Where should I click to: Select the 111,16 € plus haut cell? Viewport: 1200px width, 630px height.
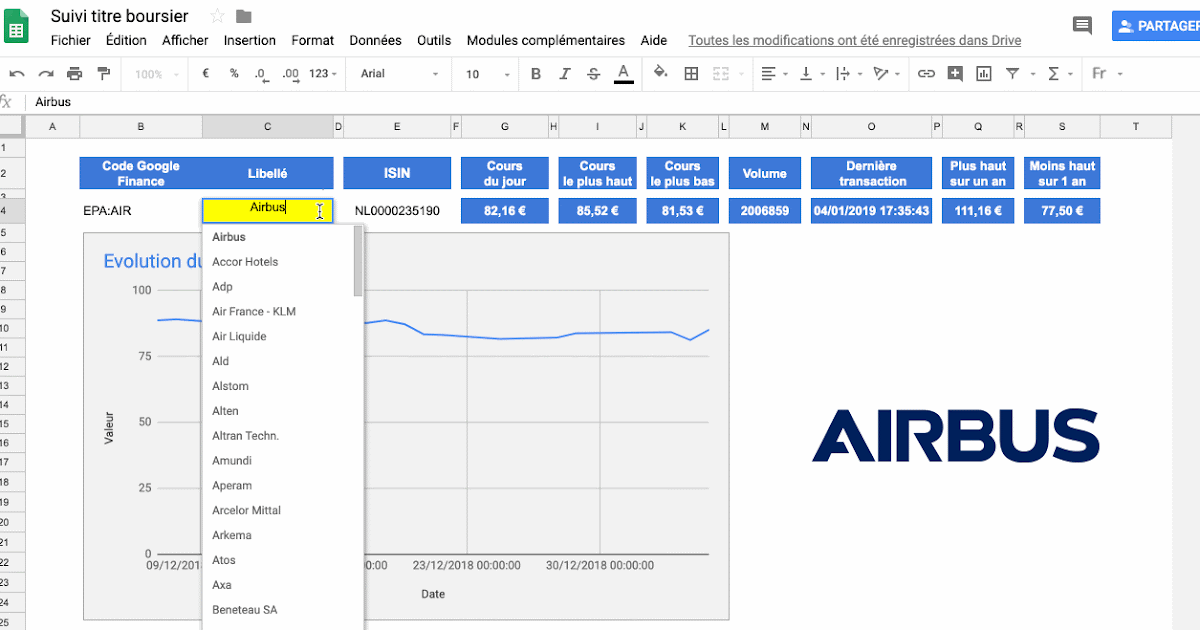click(978, 211)
